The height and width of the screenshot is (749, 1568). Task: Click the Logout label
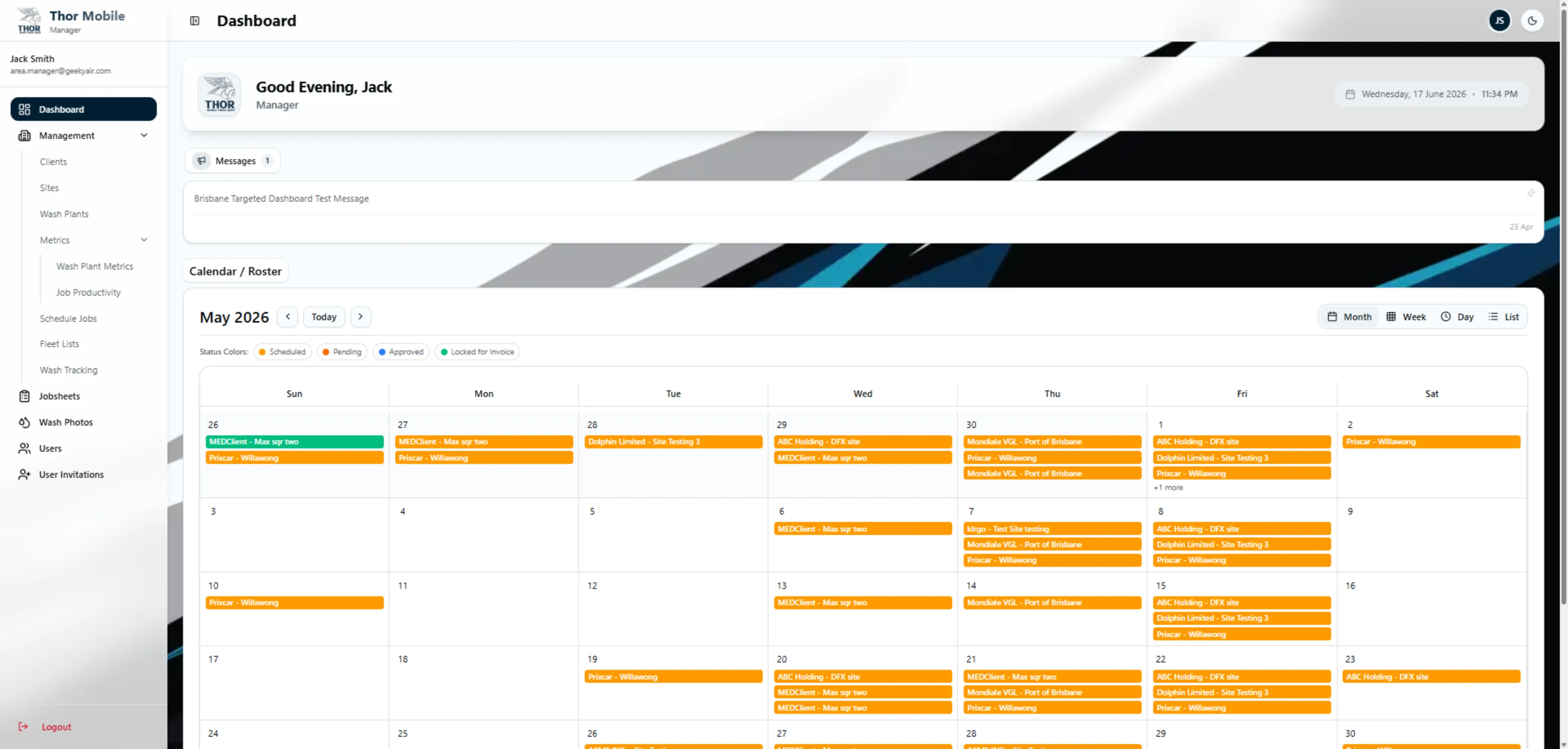coord(57,727)
